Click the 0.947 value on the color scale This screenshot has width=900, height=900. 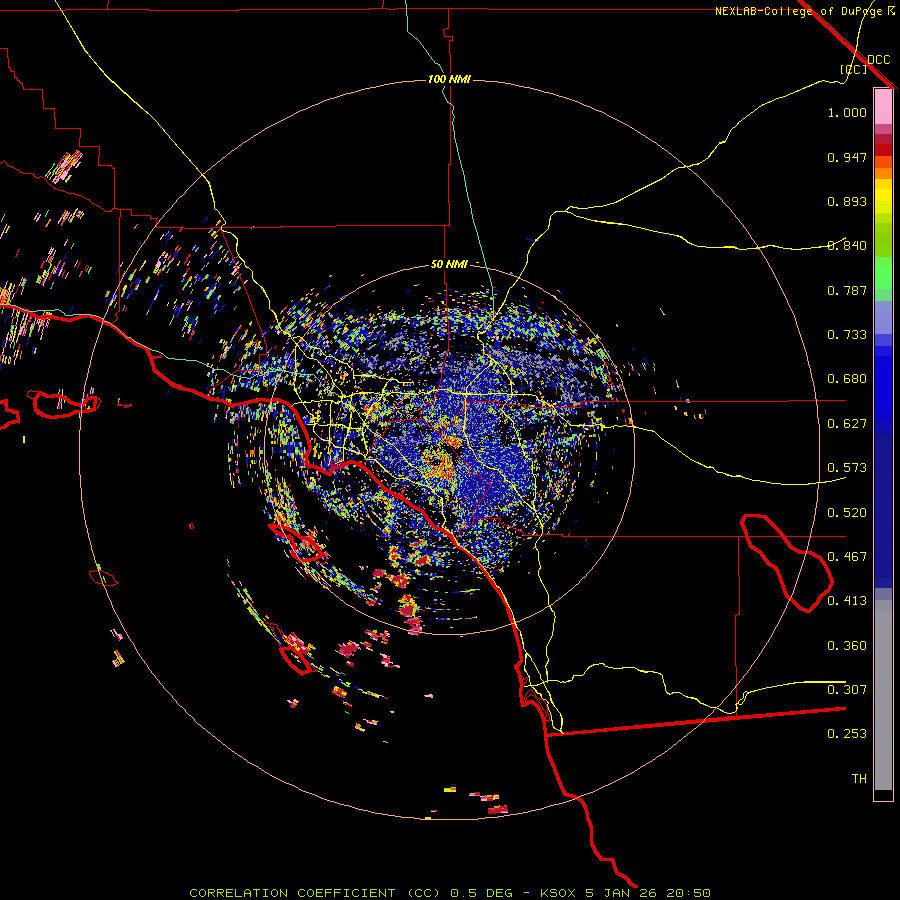847,157
